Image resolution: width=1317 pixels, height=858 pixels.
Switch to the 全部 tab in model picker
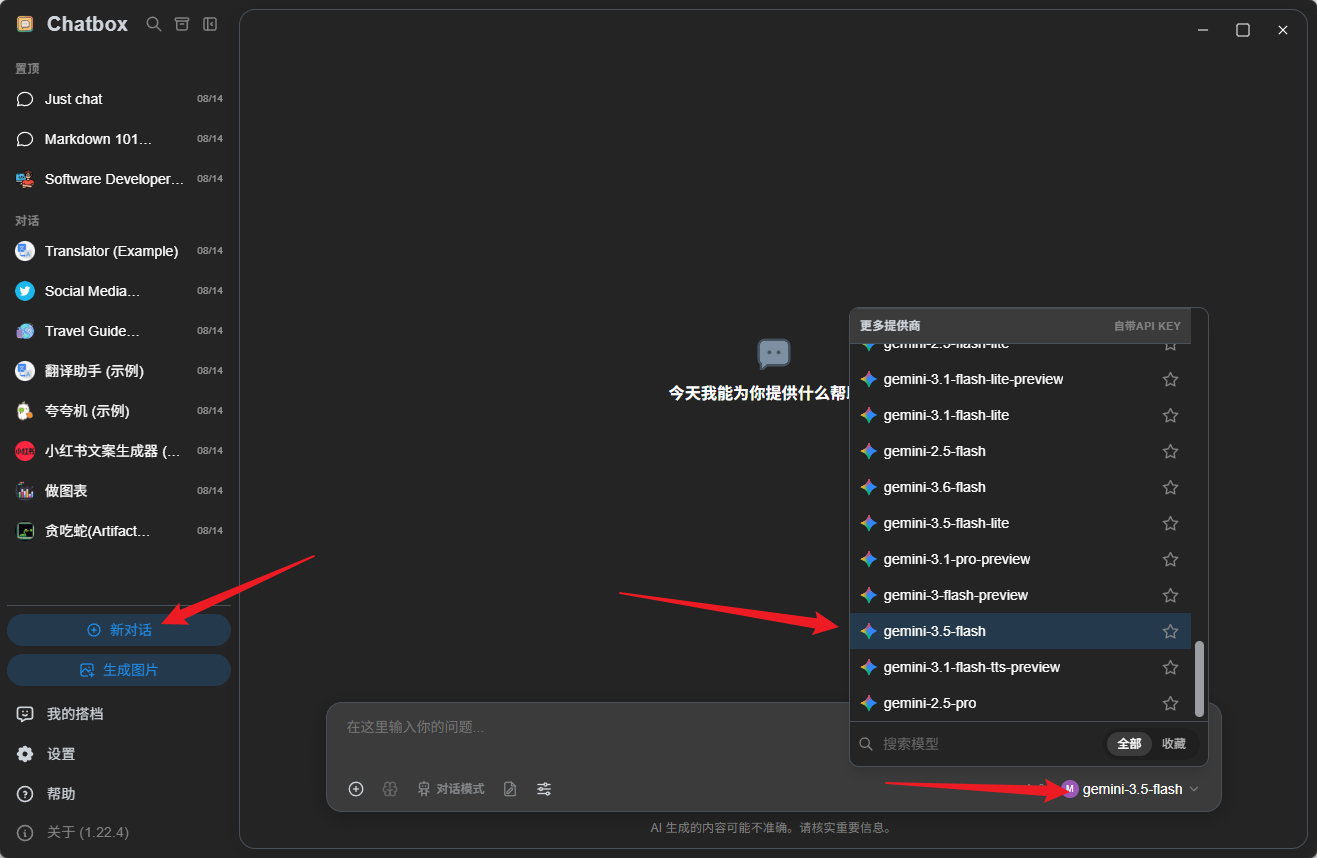1129,744
